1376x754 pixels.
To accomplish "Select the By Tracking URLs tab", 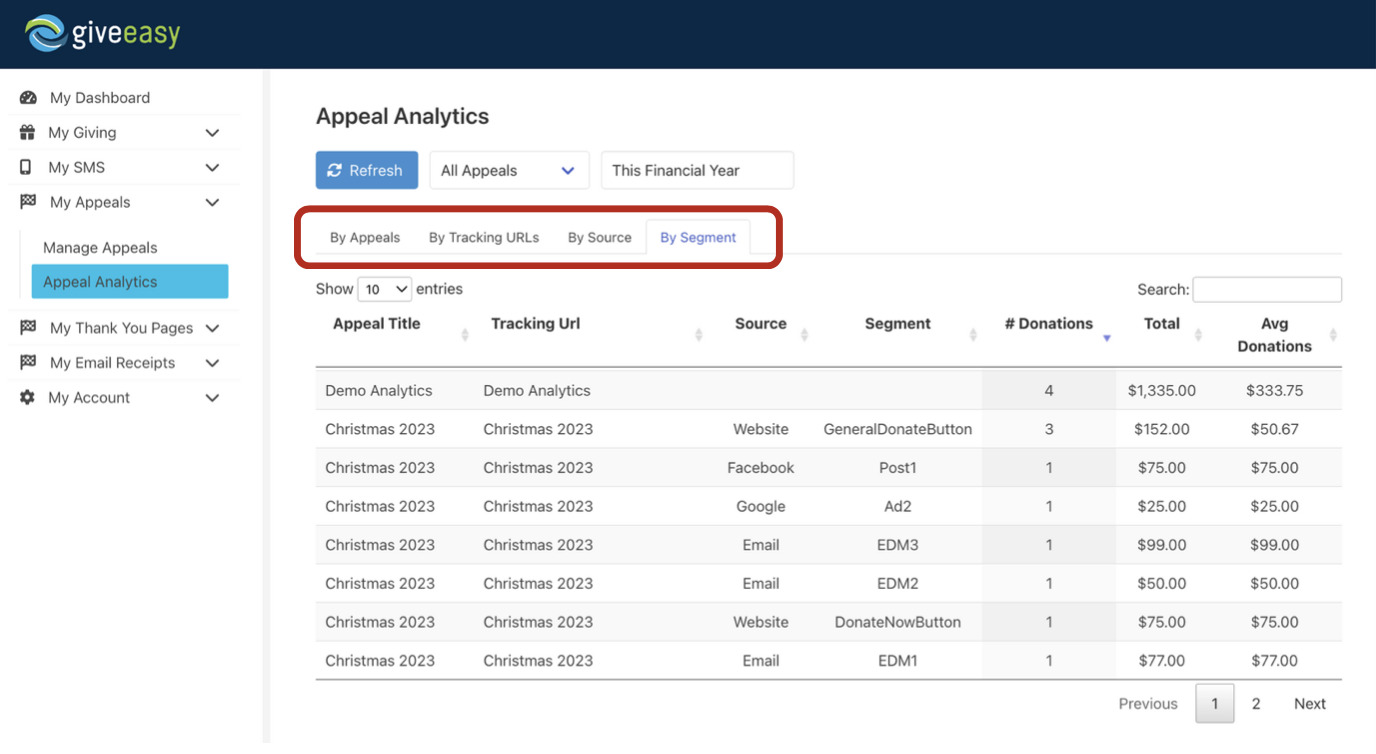I will tap(484, 238).
